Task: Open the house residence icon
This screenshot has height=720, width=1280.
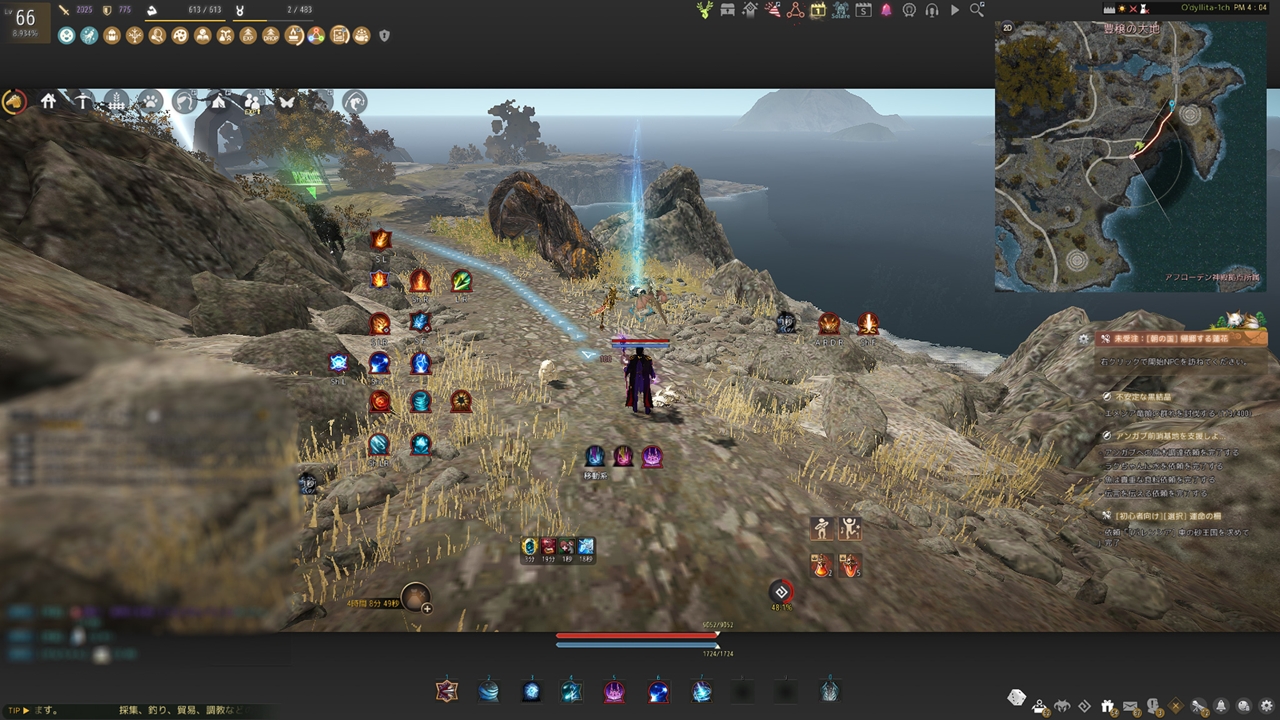Action: pos(48,101)
